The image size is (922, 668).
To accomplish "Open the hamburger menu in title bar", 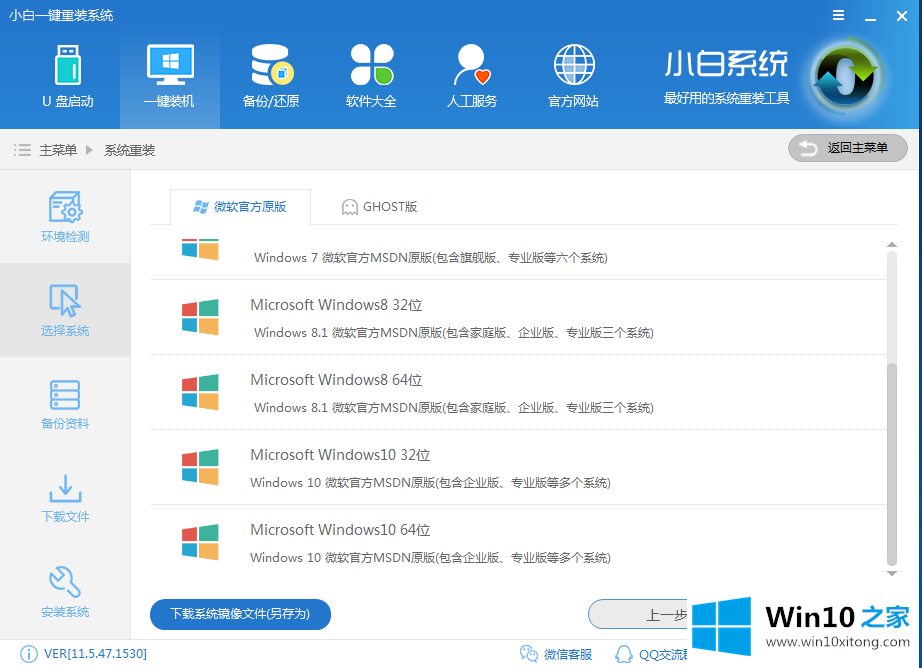I will (839, 16).
